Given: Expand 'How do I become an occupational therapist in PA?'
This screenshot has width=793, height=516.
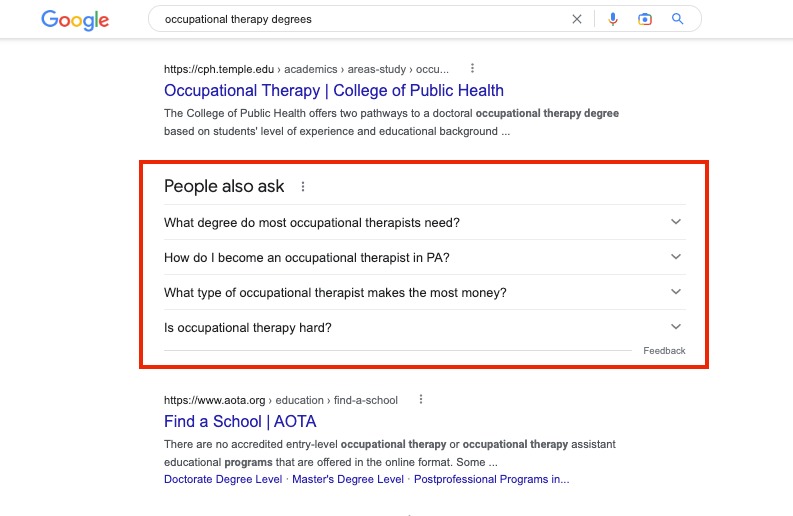Looking at the screenshot, I should point(676,257).
